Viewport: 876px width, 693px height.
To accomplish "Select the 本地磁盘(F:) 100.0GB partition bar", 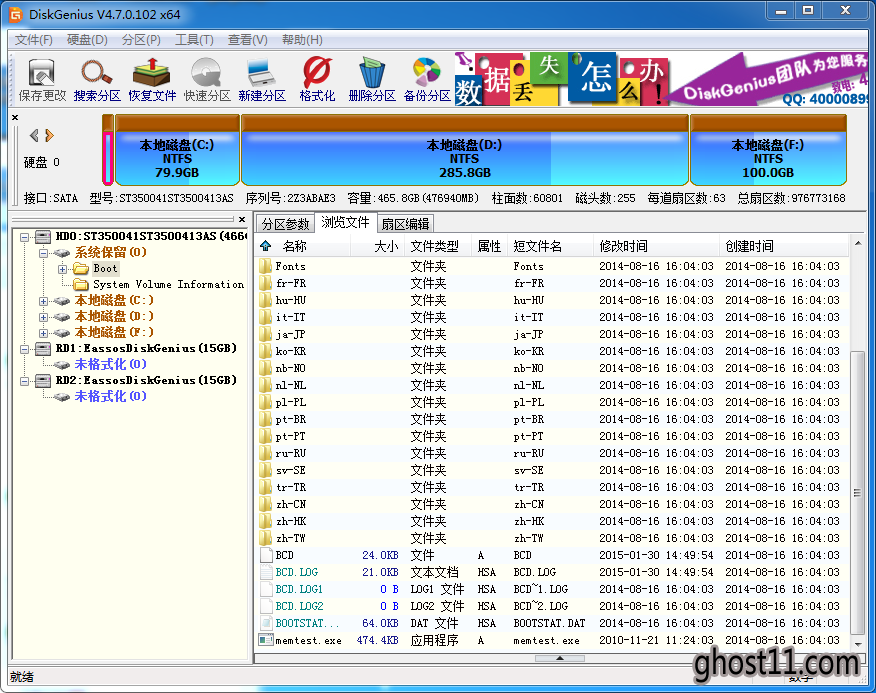I will tap(768, 149).
